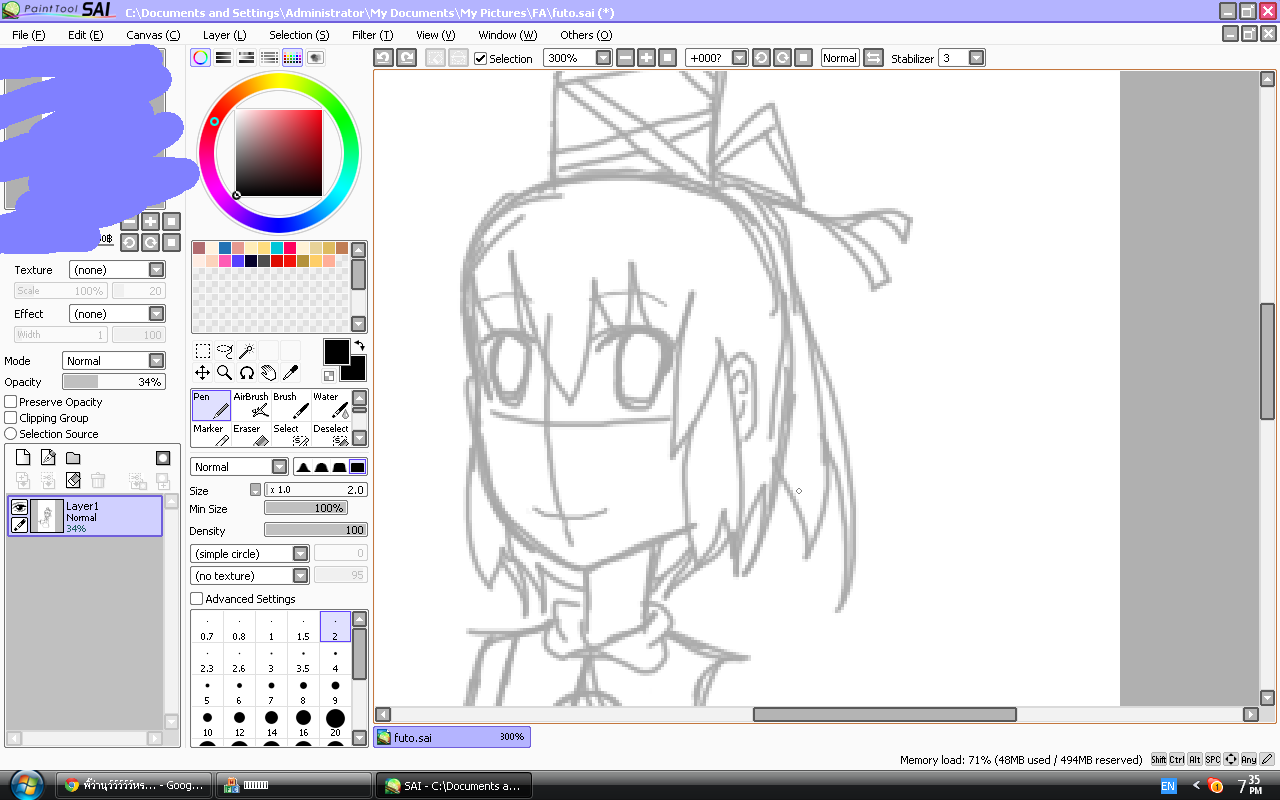Click the Deselect tool button
Viewport: 1280px width, 800px height.
[x=331, y=434]
